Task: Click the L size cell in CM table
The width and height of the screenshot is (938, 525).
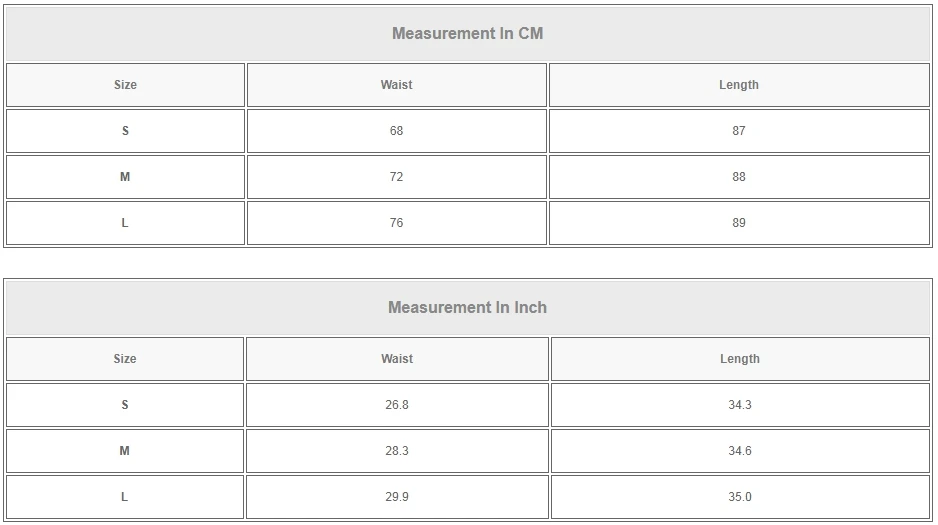Action: (125, 223)
